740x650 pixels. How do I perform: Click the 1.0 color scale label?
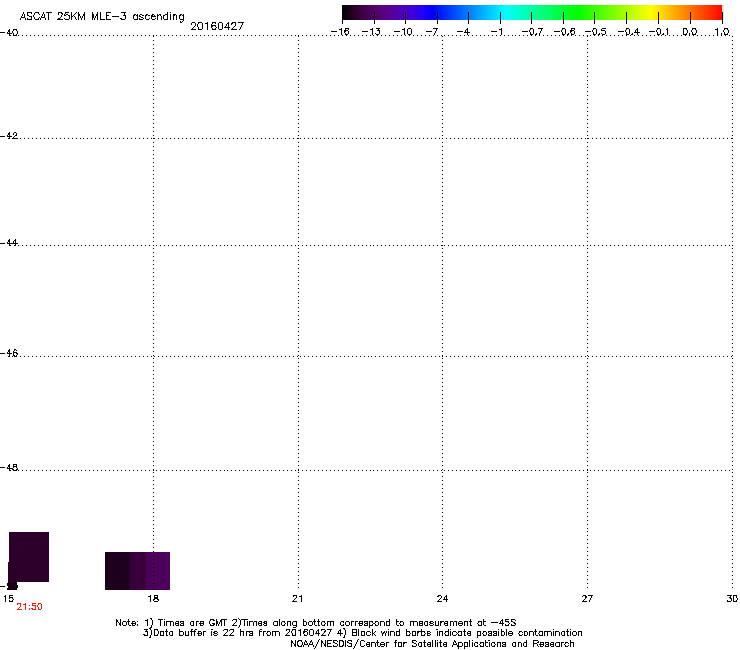click(722, 32)
